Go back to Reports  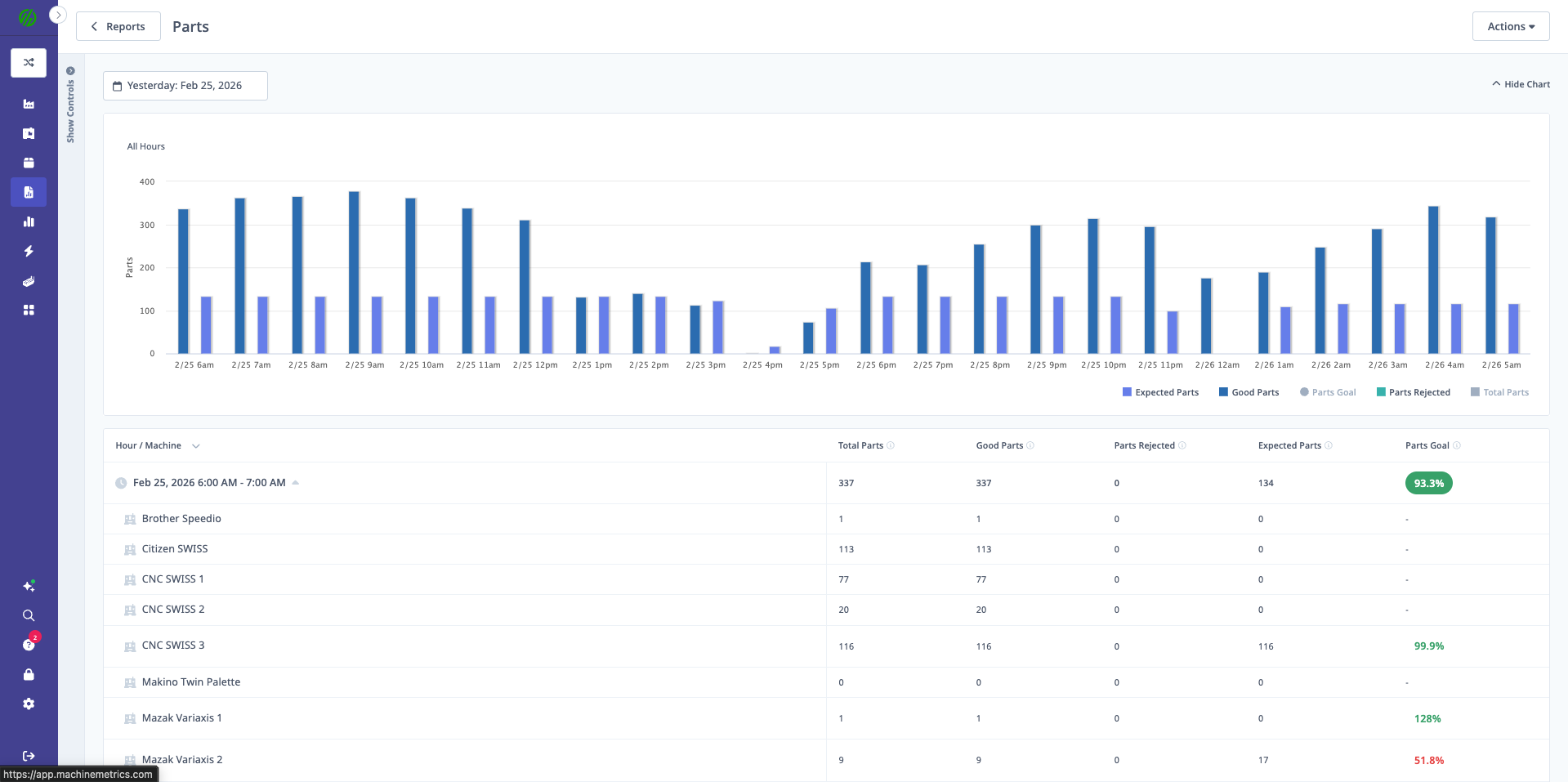click(118, 26)
